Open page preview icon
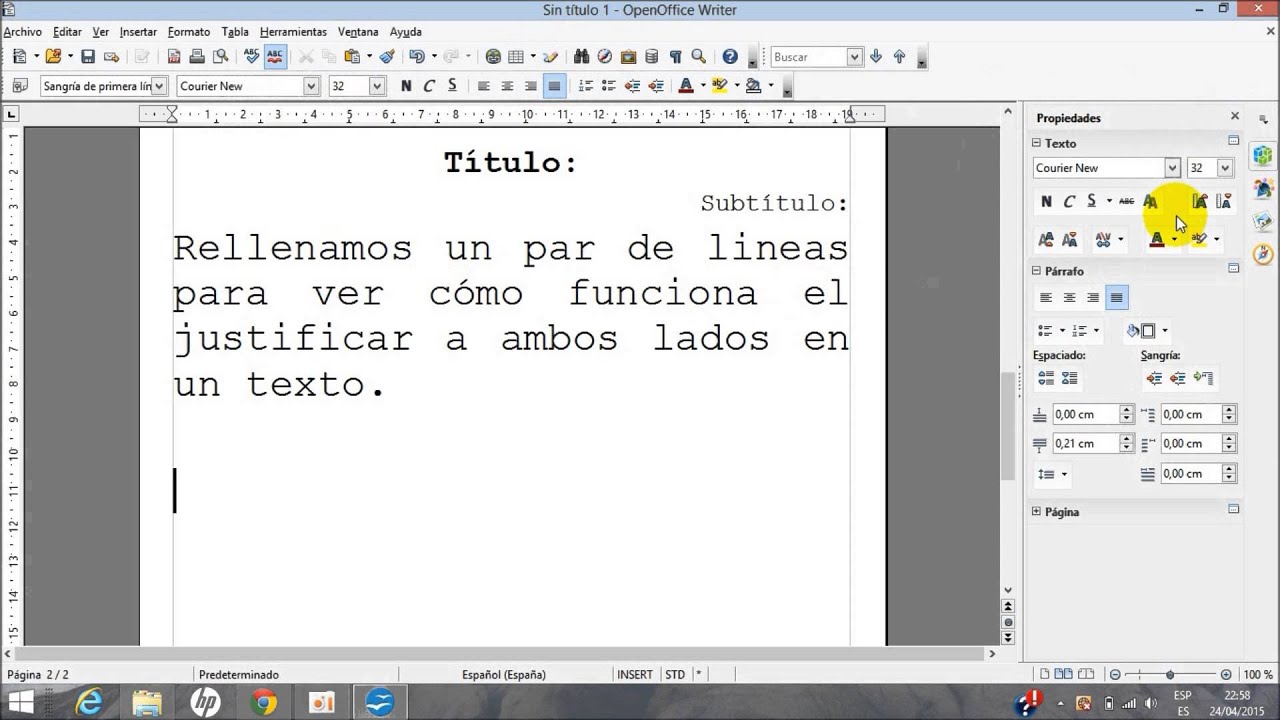Image resolution: width=1280 pixels, height=720 pixels. click(x=220, y=57)
